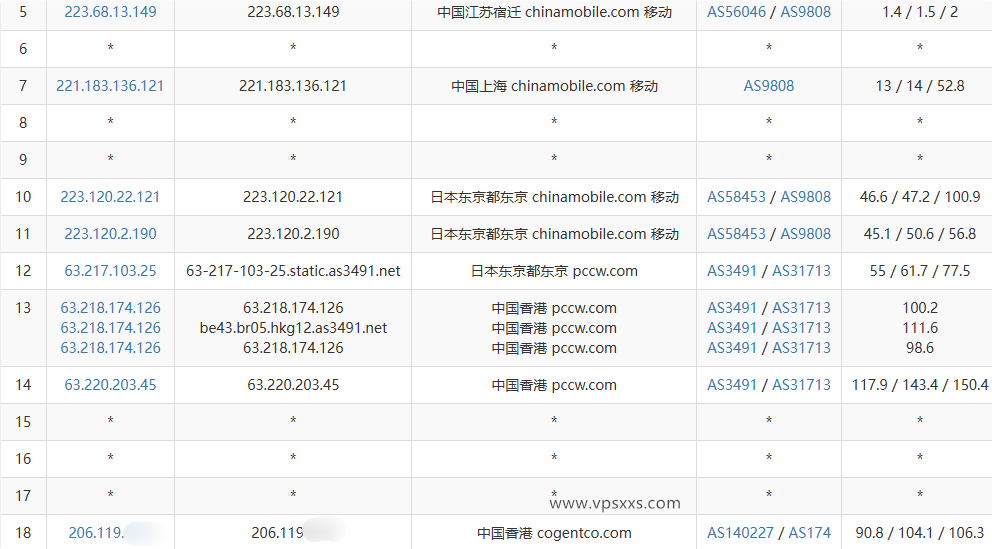Image resolution: width=992 pixels, height=549 pixels.
Task: Open AS9808 link in hop 5 row
Action: click(805, 12)
